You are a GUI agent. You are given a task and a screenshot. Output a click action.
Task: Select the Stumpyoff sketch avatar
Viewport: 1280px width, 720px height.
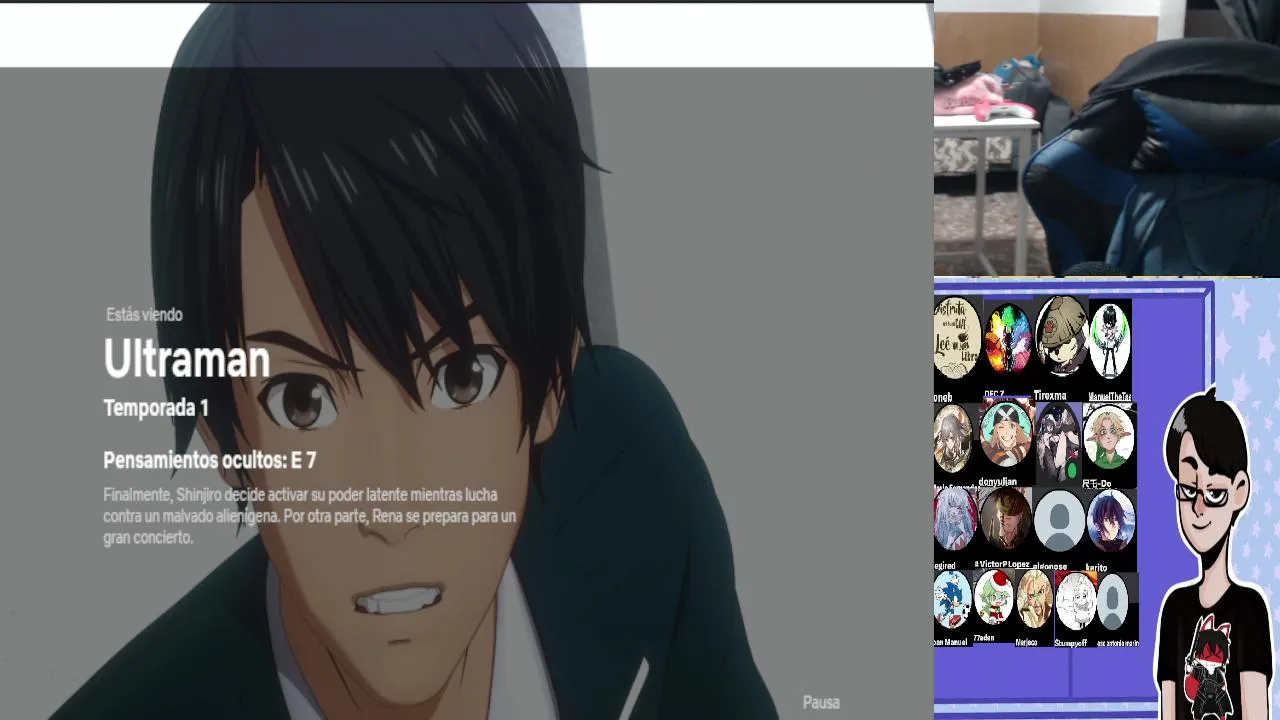coord(1076,600)
